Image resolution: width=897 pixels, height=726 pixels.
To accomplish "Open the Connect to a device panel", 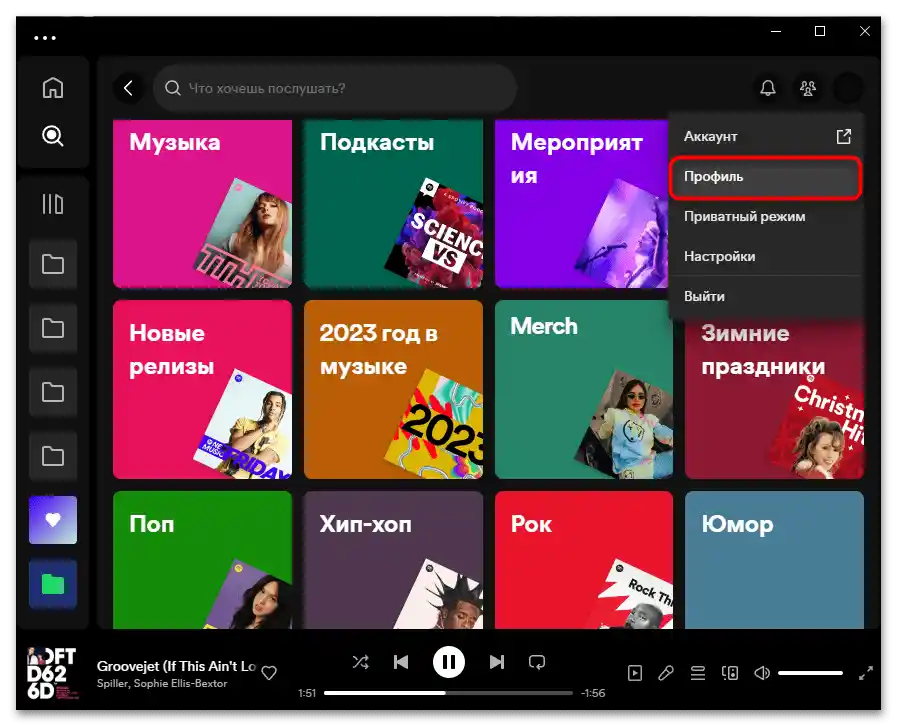I will coord(730,672).
